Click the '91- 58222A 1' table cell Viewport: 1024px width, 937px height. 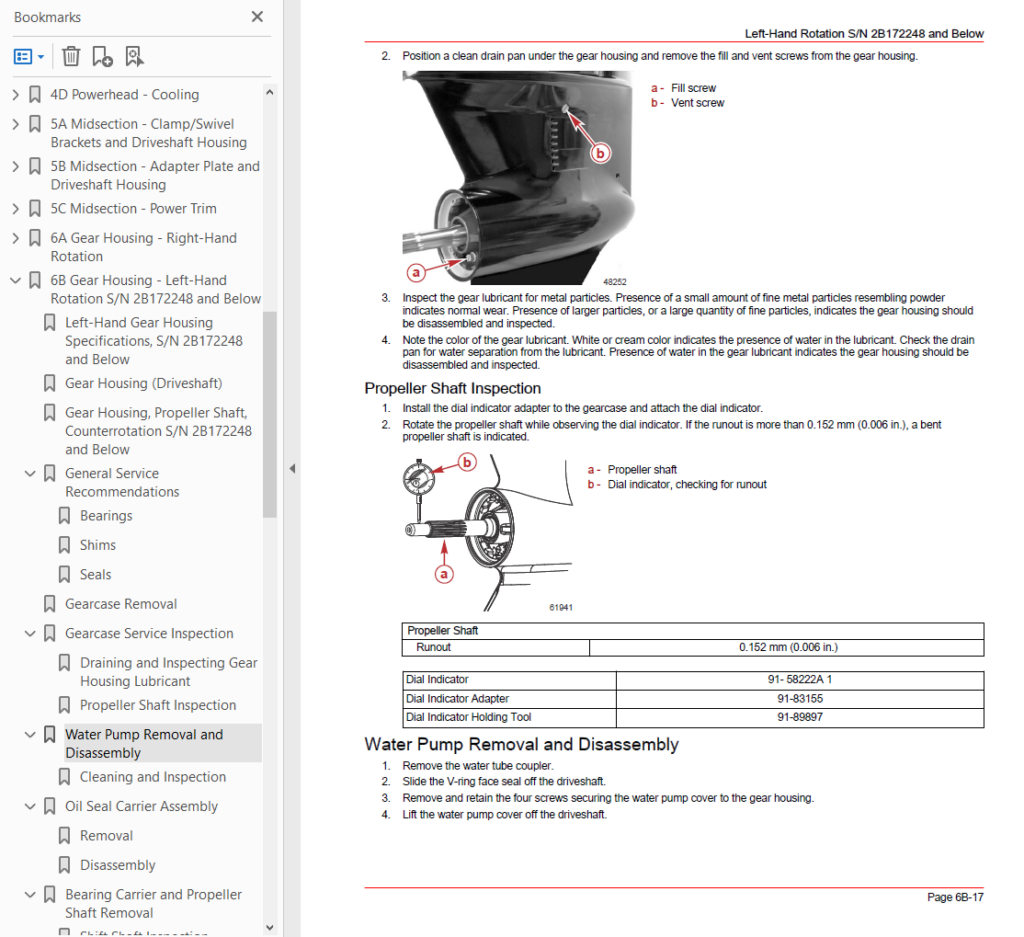pyautogui.click(x=800, y=680)
